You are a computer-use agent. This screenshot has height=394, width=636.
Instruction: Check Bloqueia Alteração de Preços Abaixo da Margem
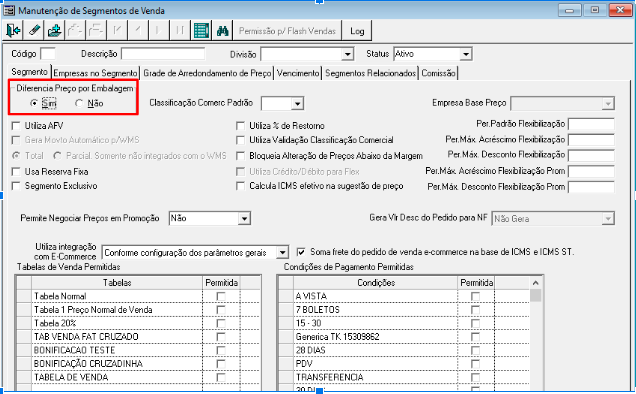tap(241, 156)
